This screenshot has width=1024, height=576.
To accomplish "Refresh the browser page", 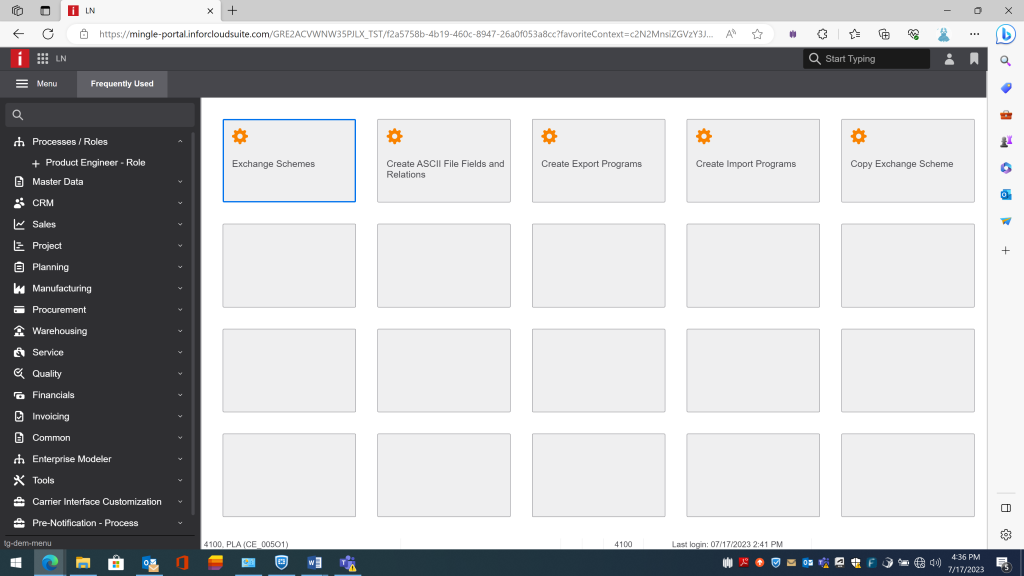I will point(48,34).
